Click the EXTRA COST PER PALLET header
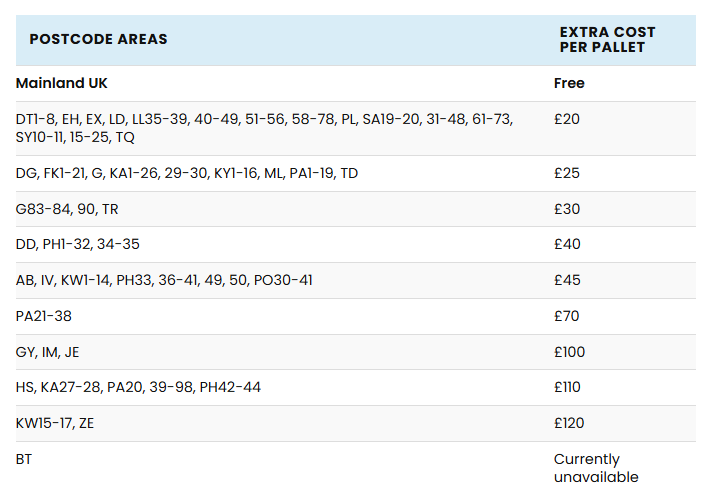705x496 pixels. click(x=602, y=40)
